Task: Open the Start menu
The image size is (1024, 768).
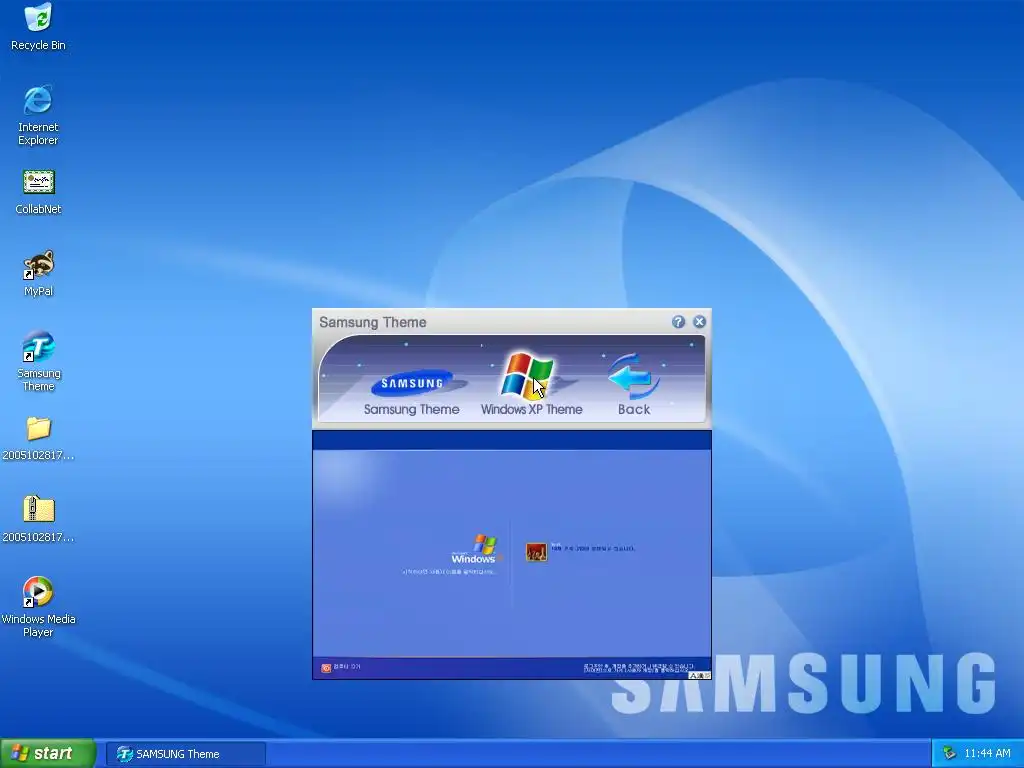Action: pos(48,753)
